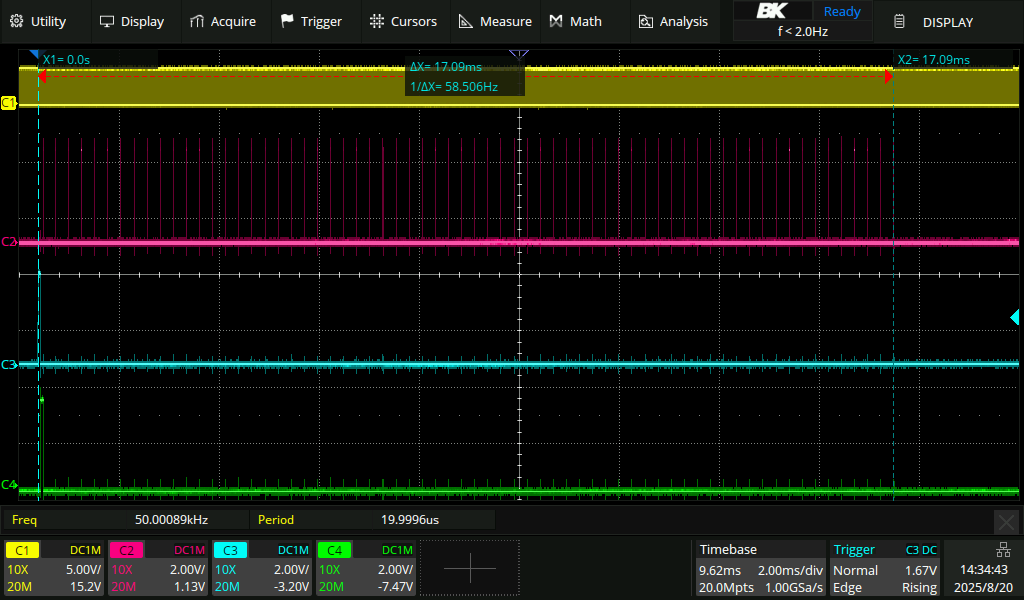Open the DISPLAY side panel button
Image resolution: width=1024 pixels, height=600 pixels.
coord(948,22)
